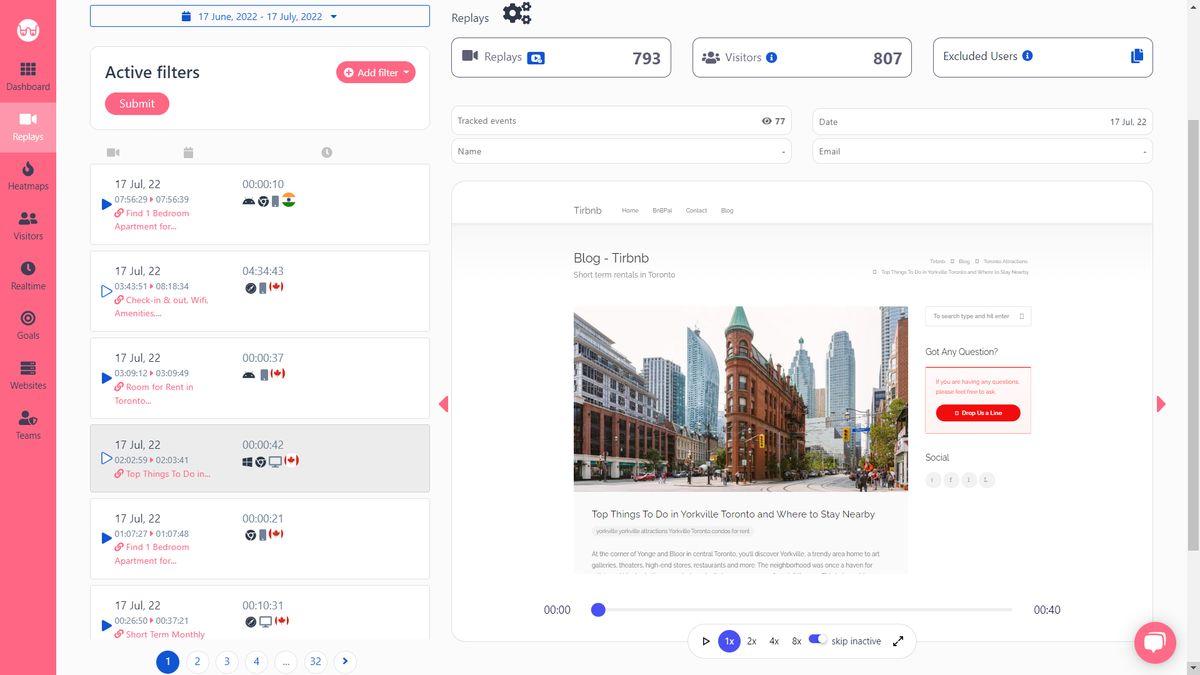Toggle the skip inactive switch
The width and height of the screenshot is (1200, 675).
pos(818,639)
